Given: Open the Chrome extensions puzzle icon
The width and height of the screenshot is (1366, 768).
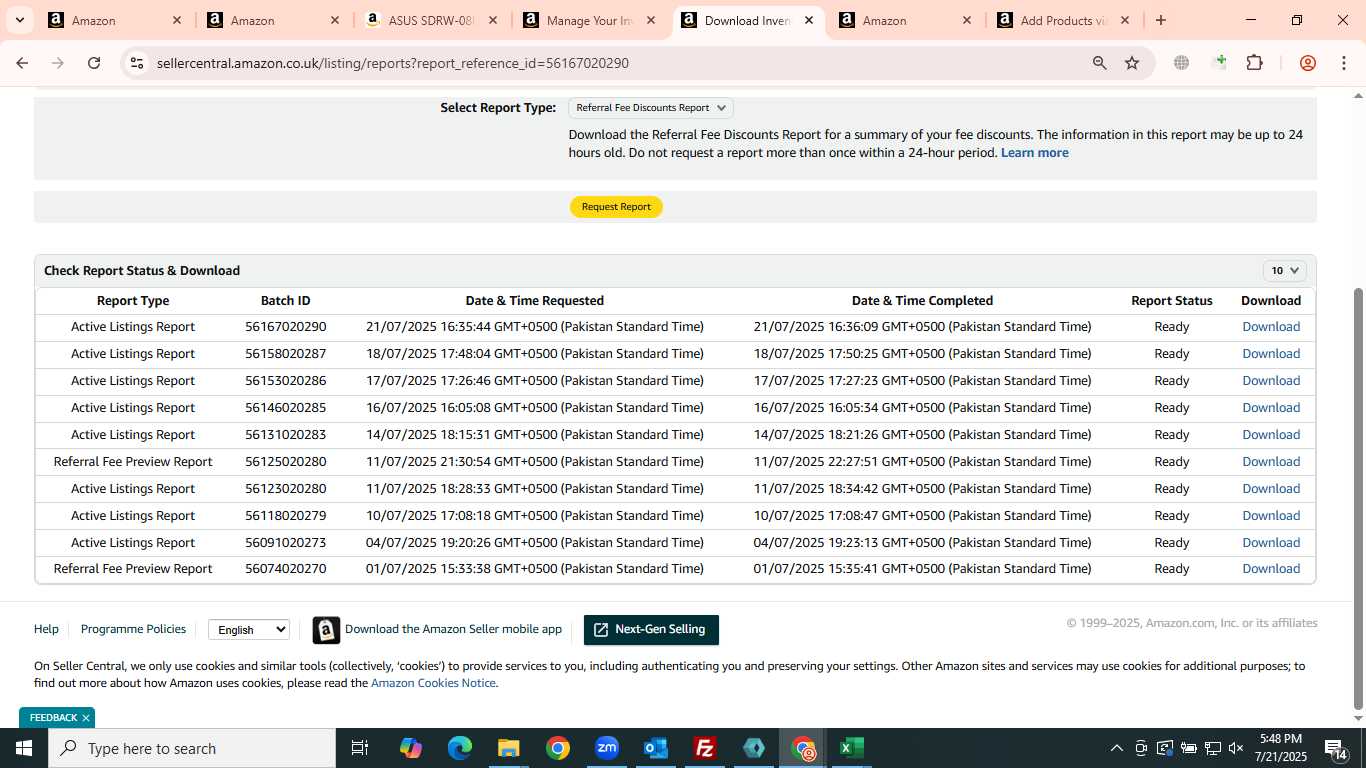Looking at the screenshot, I should [x=1254, y=63].
